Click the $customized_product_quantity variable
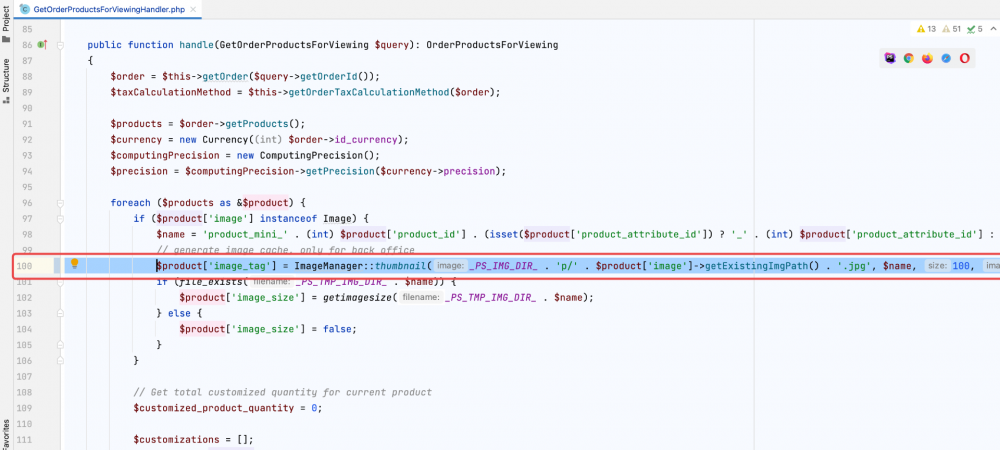The image size is (1000, 450). 214,408
